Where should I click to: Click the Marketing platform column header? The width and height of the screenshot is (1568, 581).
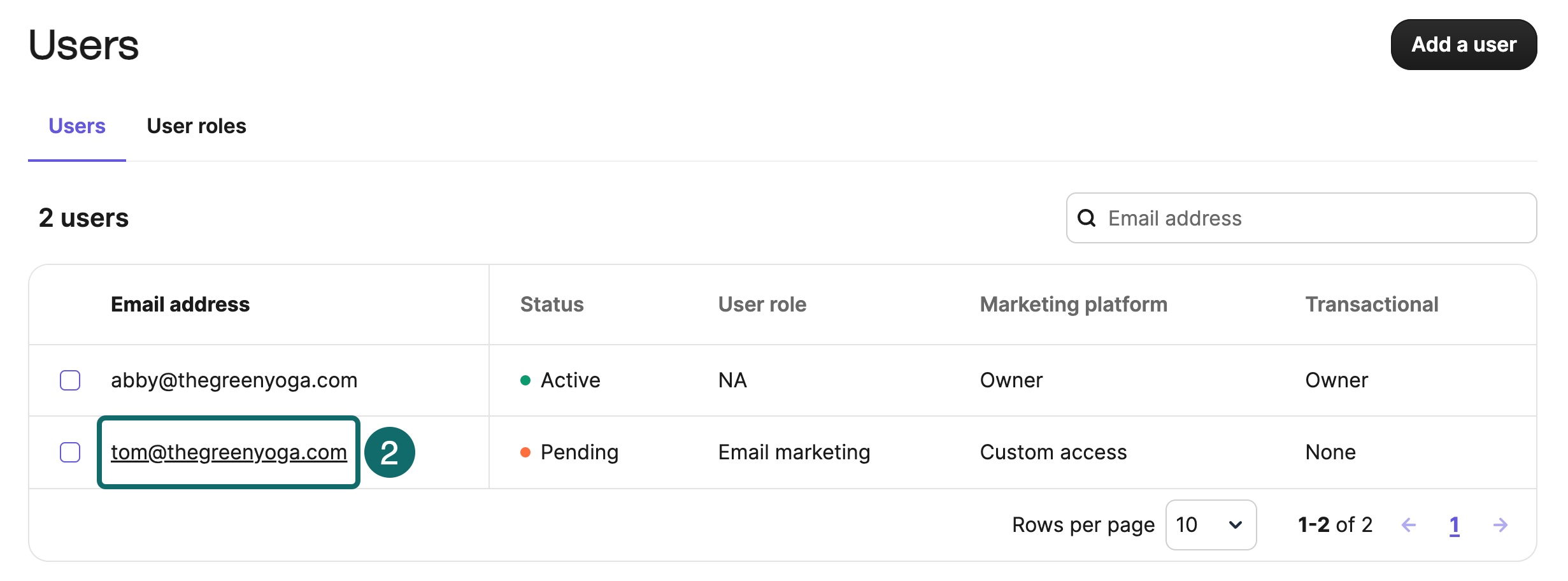[x=1073, y=305]
